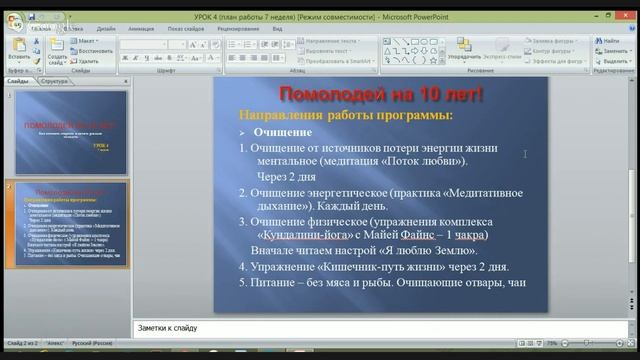Toggle Bold (Ж) formatting
Image resolution: width=640 pixels, height=360 pixels.
(126, 58)
